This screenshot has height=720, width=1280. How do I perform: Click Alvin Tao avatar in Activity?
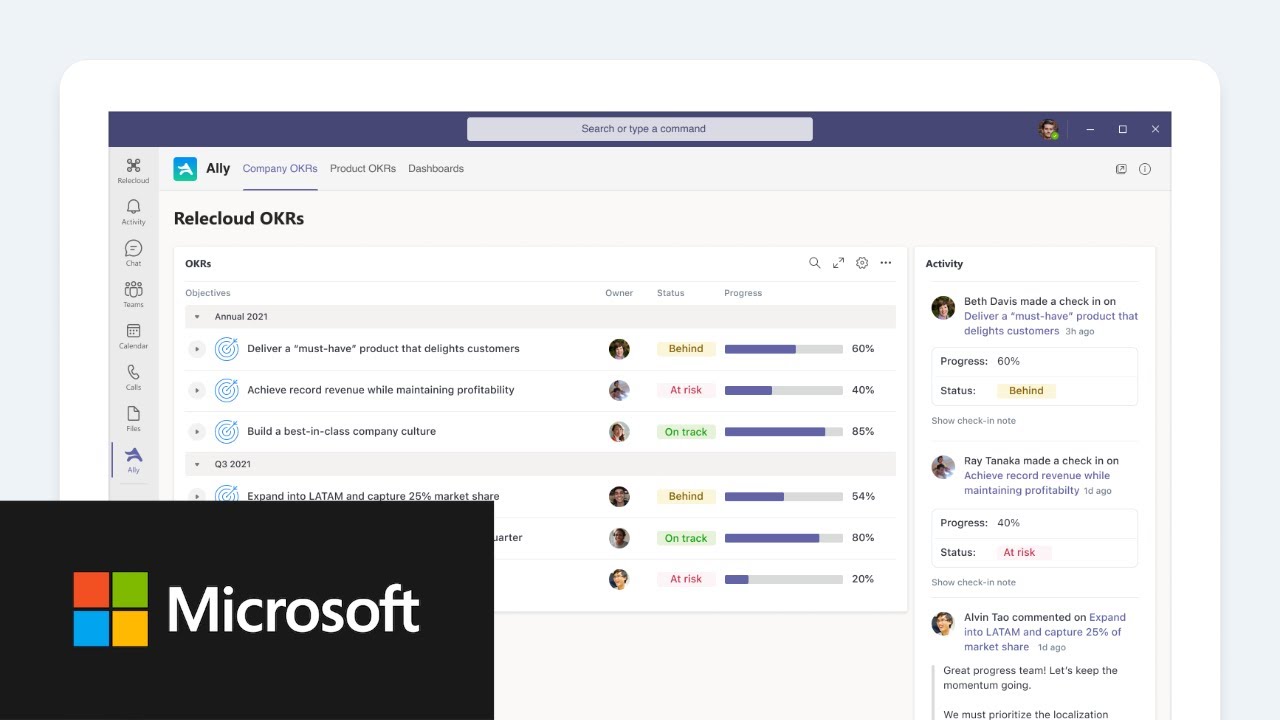pos(943,623)
